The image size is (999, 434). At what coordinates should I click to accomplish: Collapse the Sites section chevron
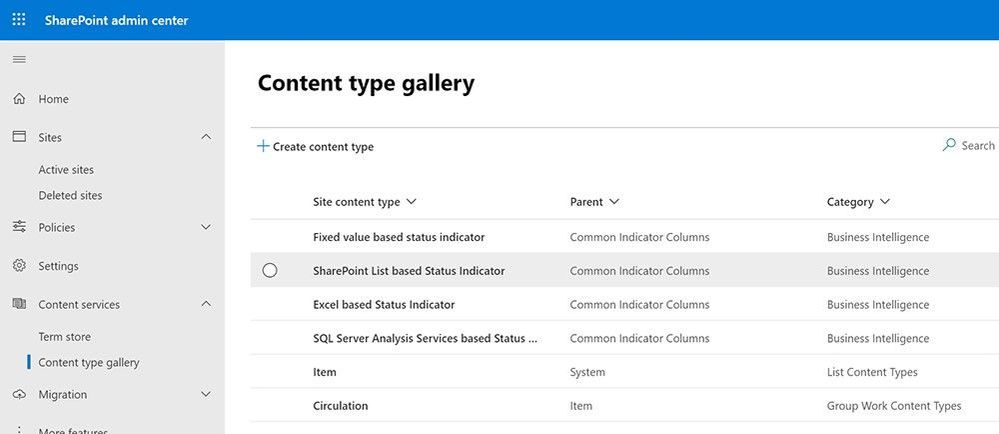[206, 137]
